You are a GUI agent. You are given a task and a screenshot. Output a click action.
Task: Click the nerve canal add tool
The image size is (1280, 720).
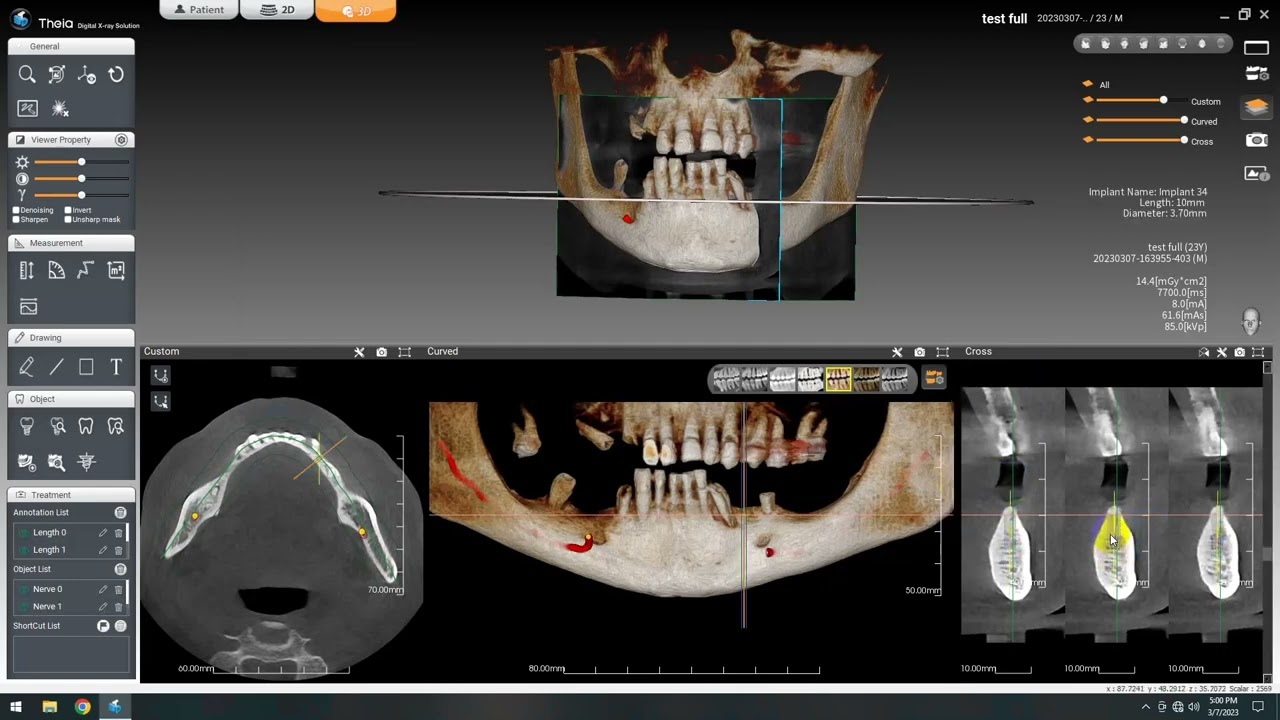point(27,462)
